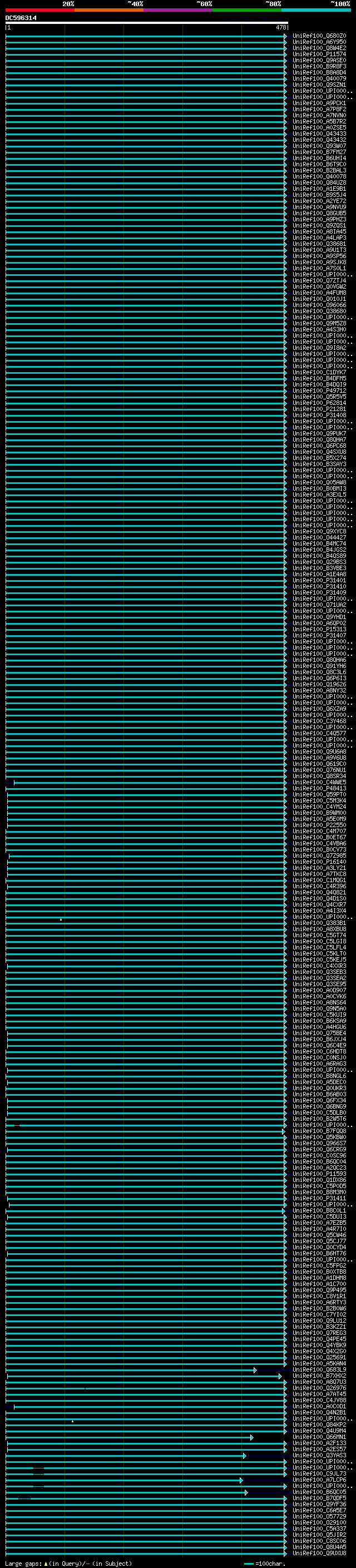356x1568 pixels.
Task: Select hit label UniRef100_Q38681
Action: 319,244
